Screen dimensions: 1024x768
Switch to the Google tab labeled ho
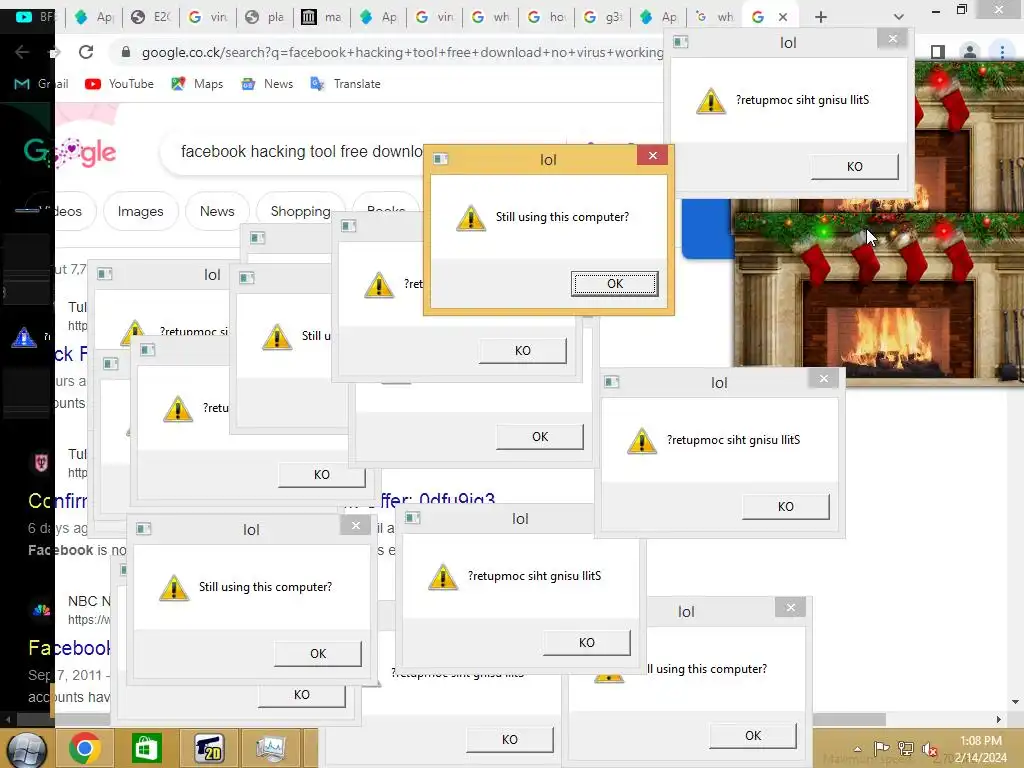point(547,17)
